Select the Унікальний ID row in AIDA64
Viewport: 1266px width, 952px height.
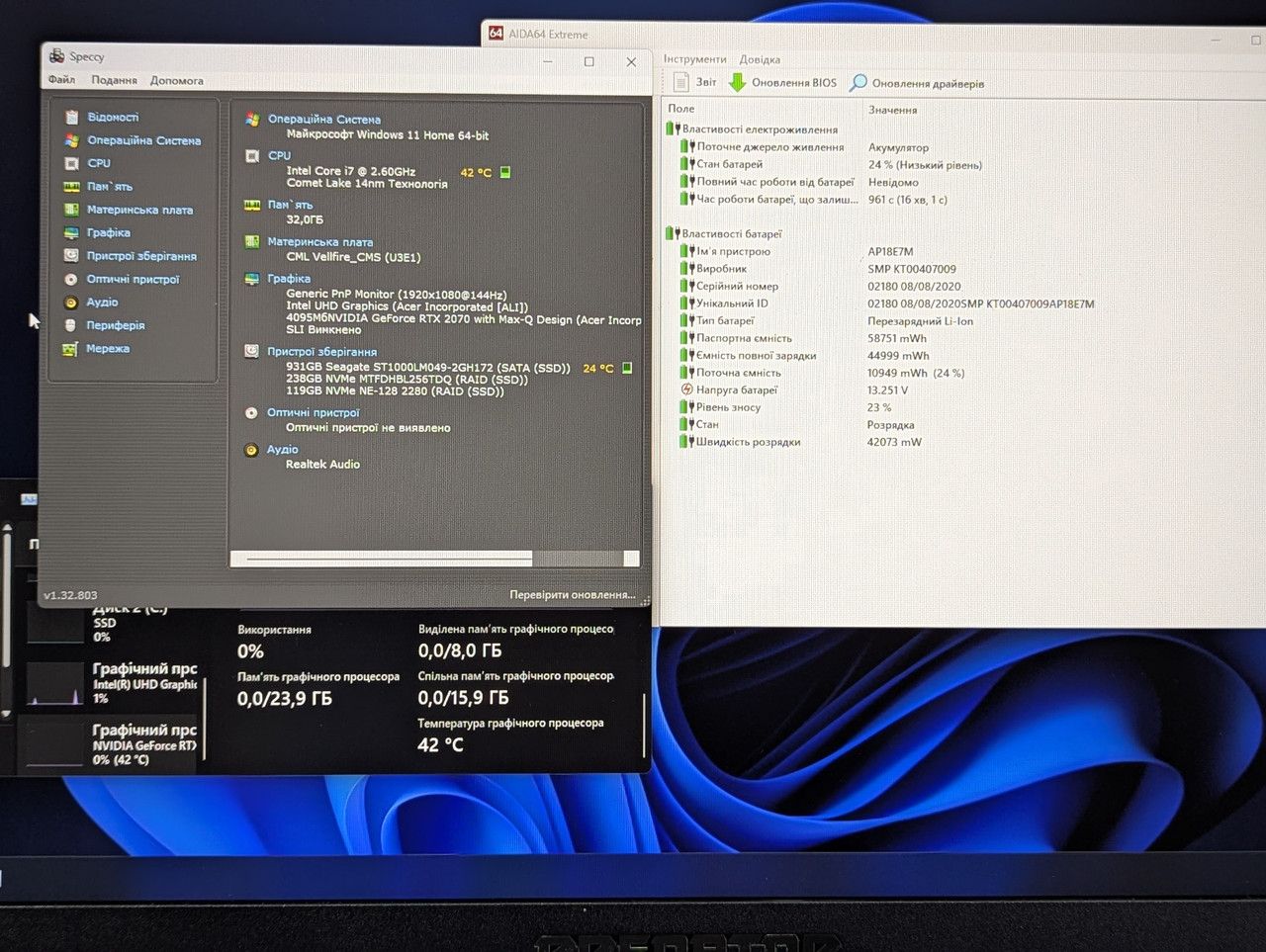887,303
